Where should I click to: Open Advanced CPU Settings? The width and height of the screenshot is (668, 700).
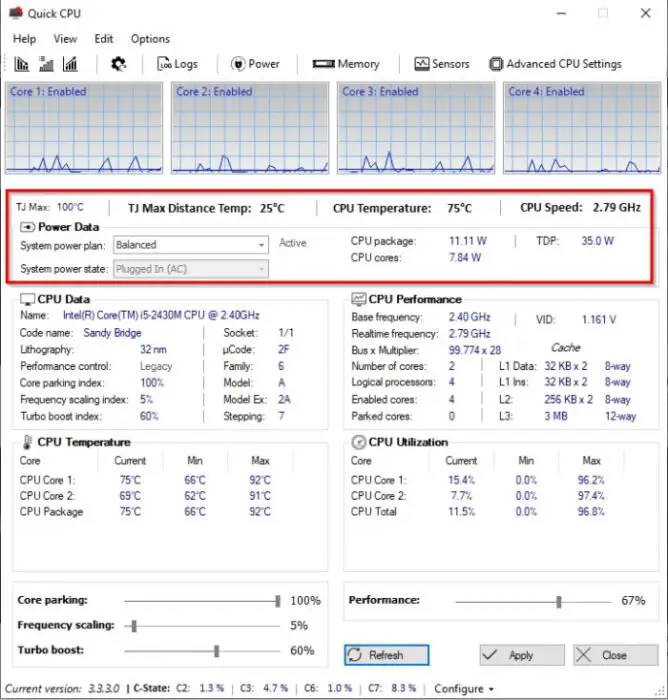[555, 64]
